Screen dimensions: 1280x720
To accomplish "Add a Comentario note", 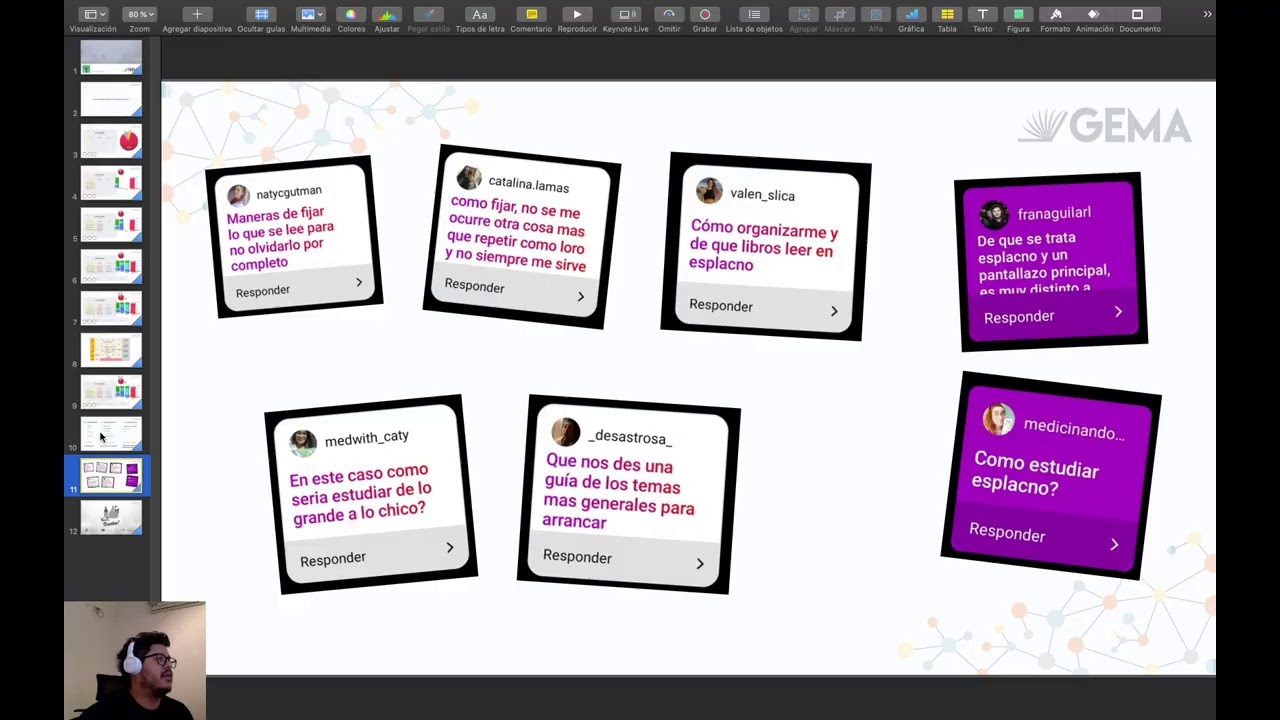I will (531, 14).
